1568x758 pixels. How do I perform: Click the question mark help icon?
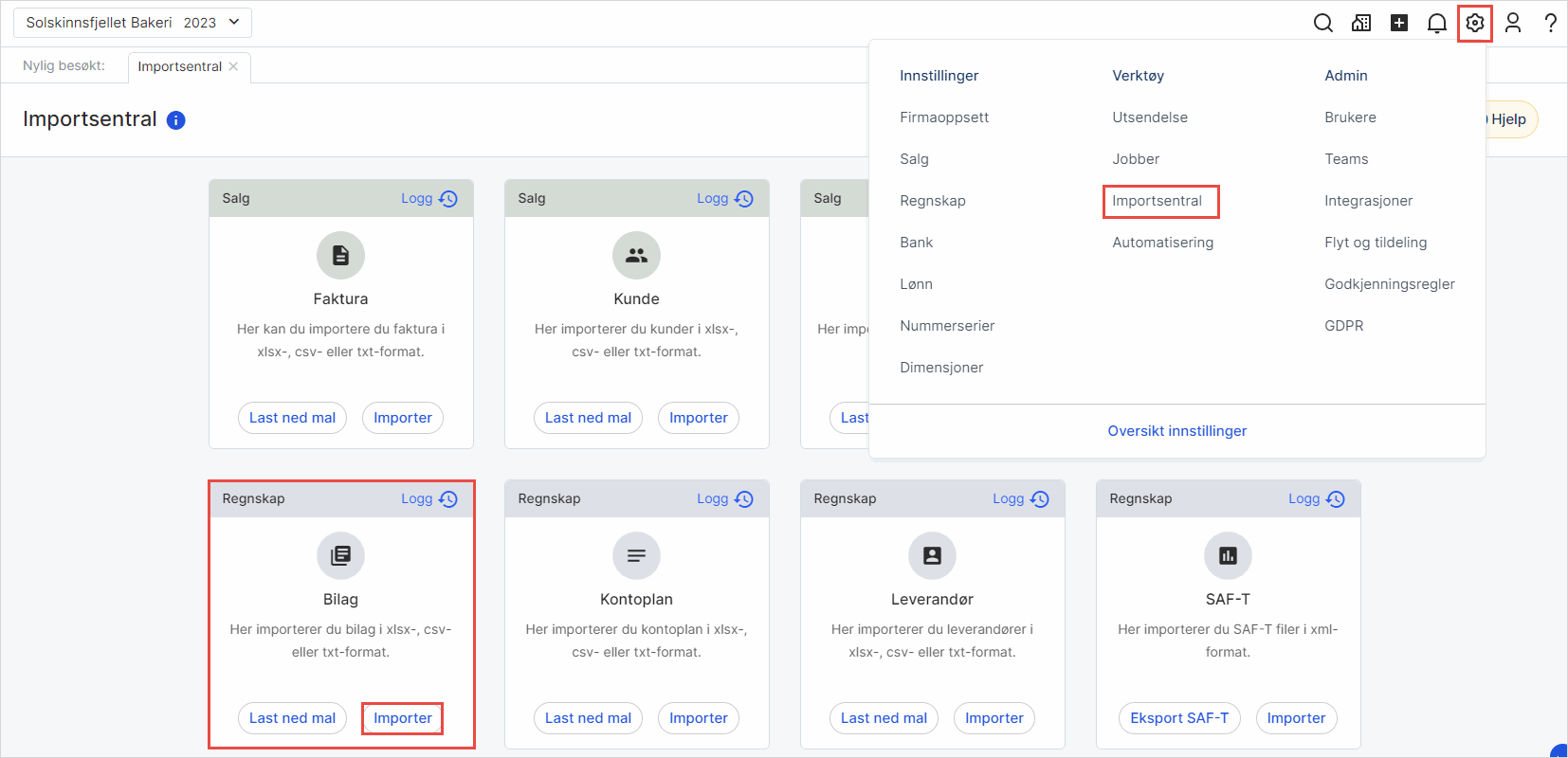tap(1550, 23)
